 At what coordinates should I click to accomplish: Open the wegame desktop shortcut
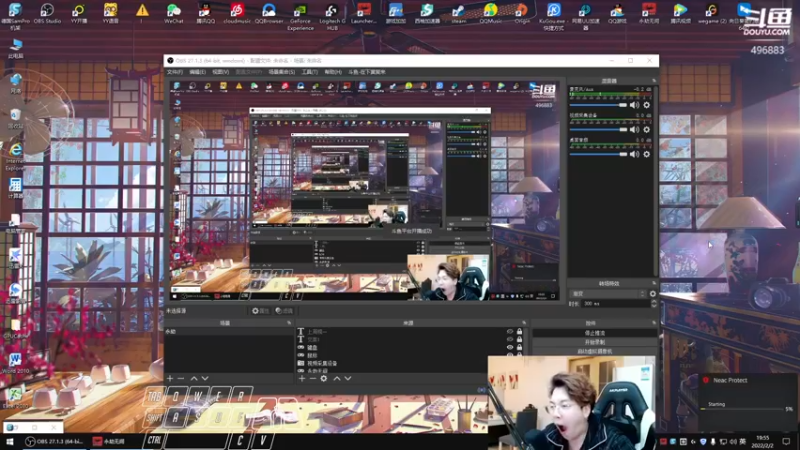coord(712,13)
